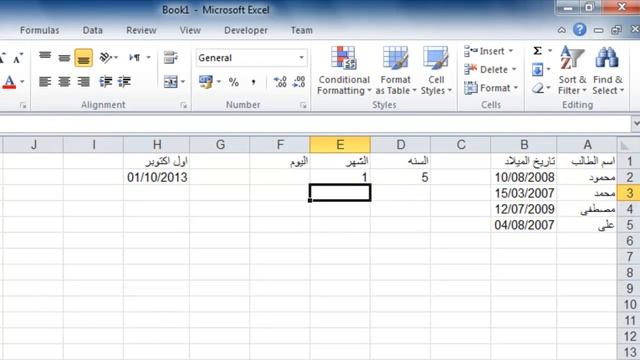Click the Clear eraser icon
The image size is (640, 360).
coord(538,88)
